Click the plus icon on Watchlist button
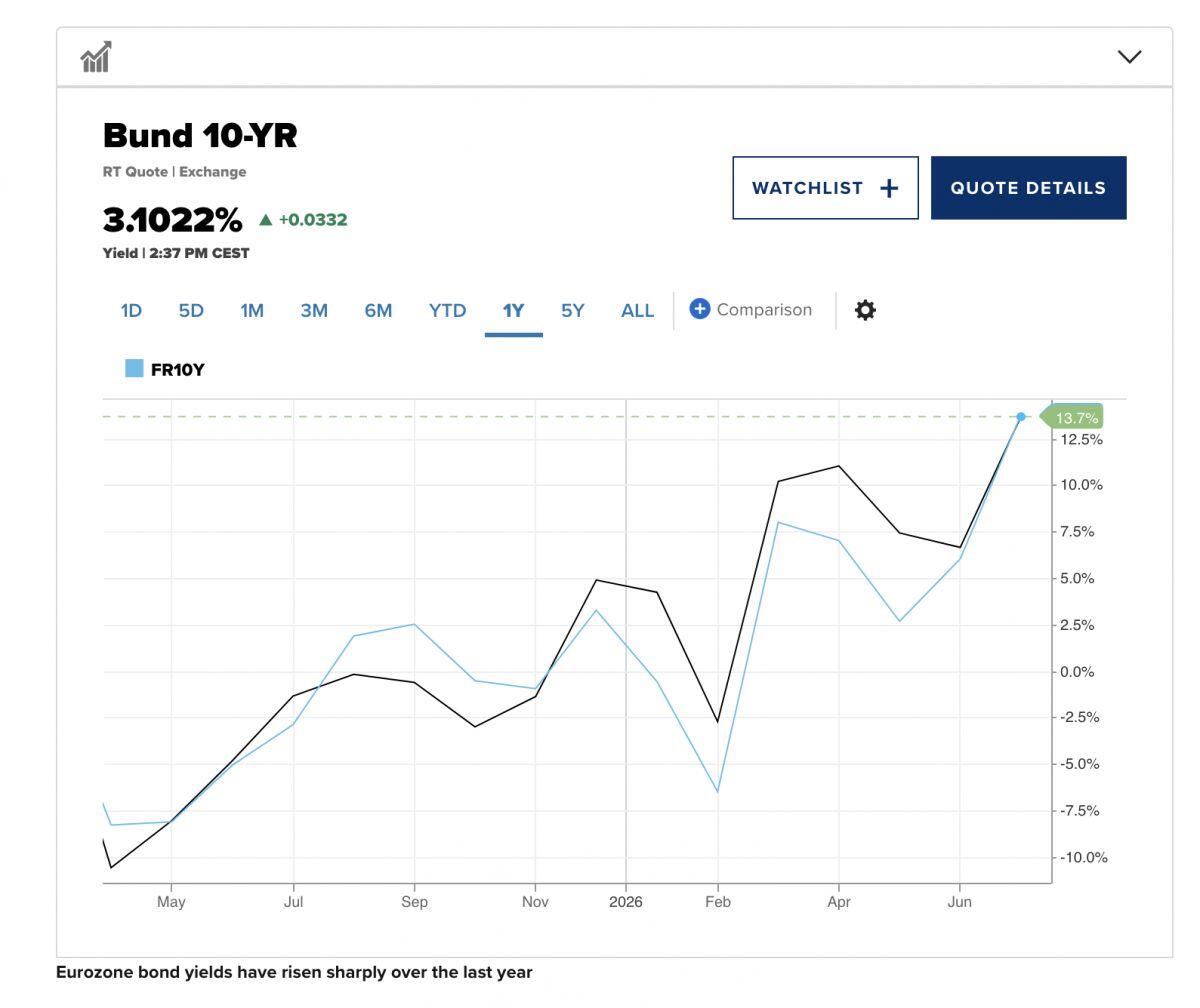The height and width of the screenshot is (1008, 1200). (889, 188)
